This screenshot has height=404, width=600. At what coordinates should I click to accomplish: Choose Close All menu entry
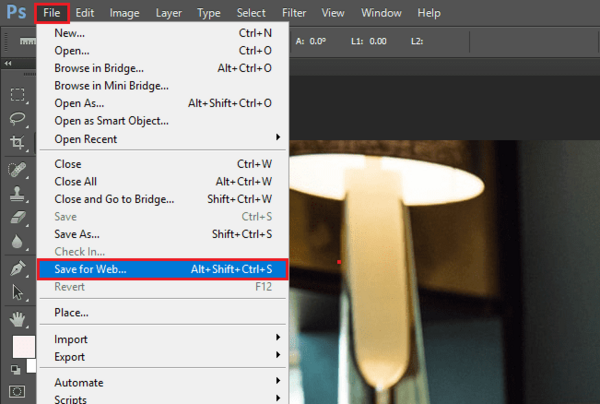pyautogui.click(x=163, y=182)
